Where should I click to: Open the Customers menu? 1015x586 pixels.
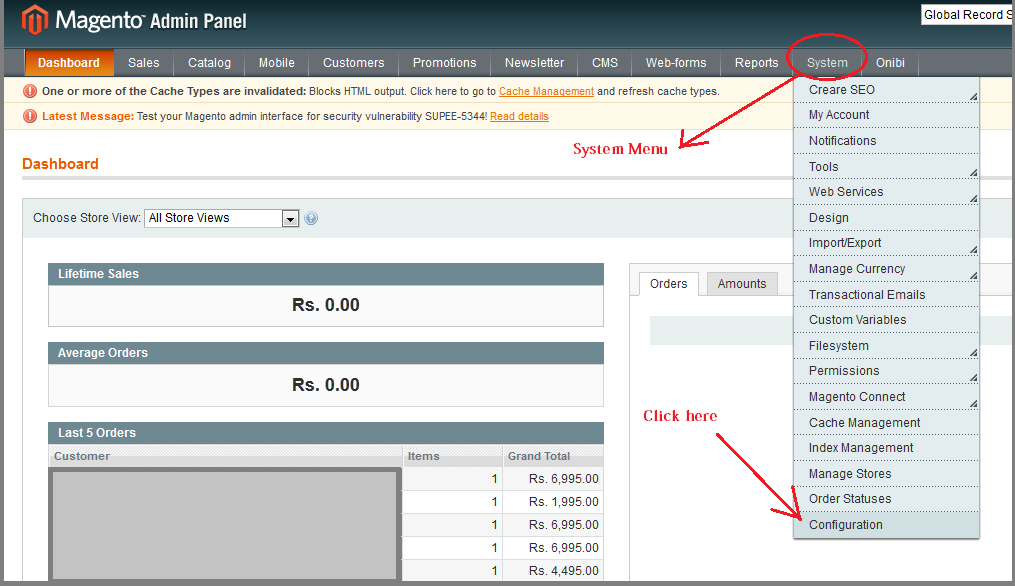[353, 63]
